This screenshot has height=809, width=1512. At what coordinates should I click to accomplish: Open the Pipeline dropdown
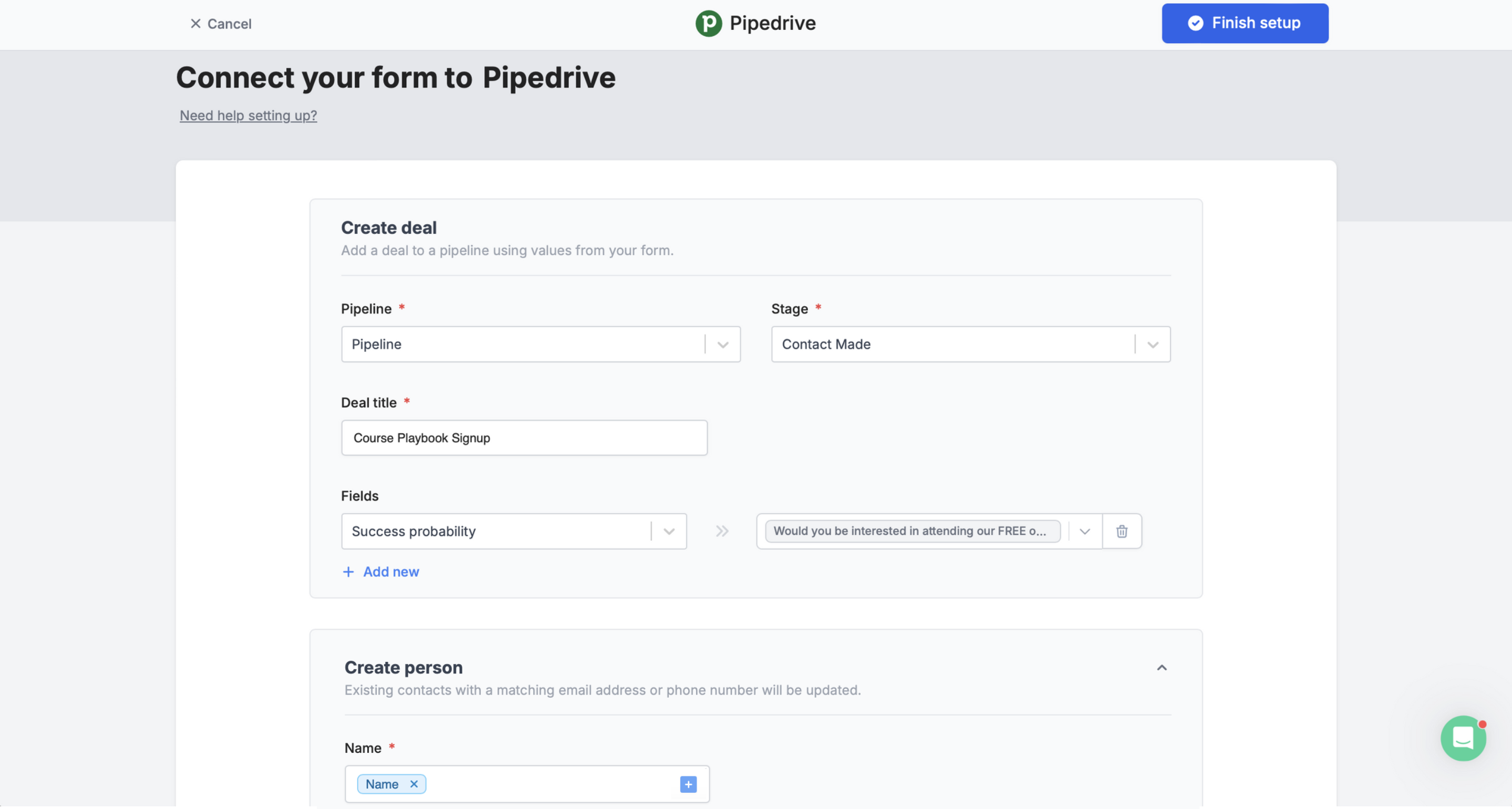point(722,345)
